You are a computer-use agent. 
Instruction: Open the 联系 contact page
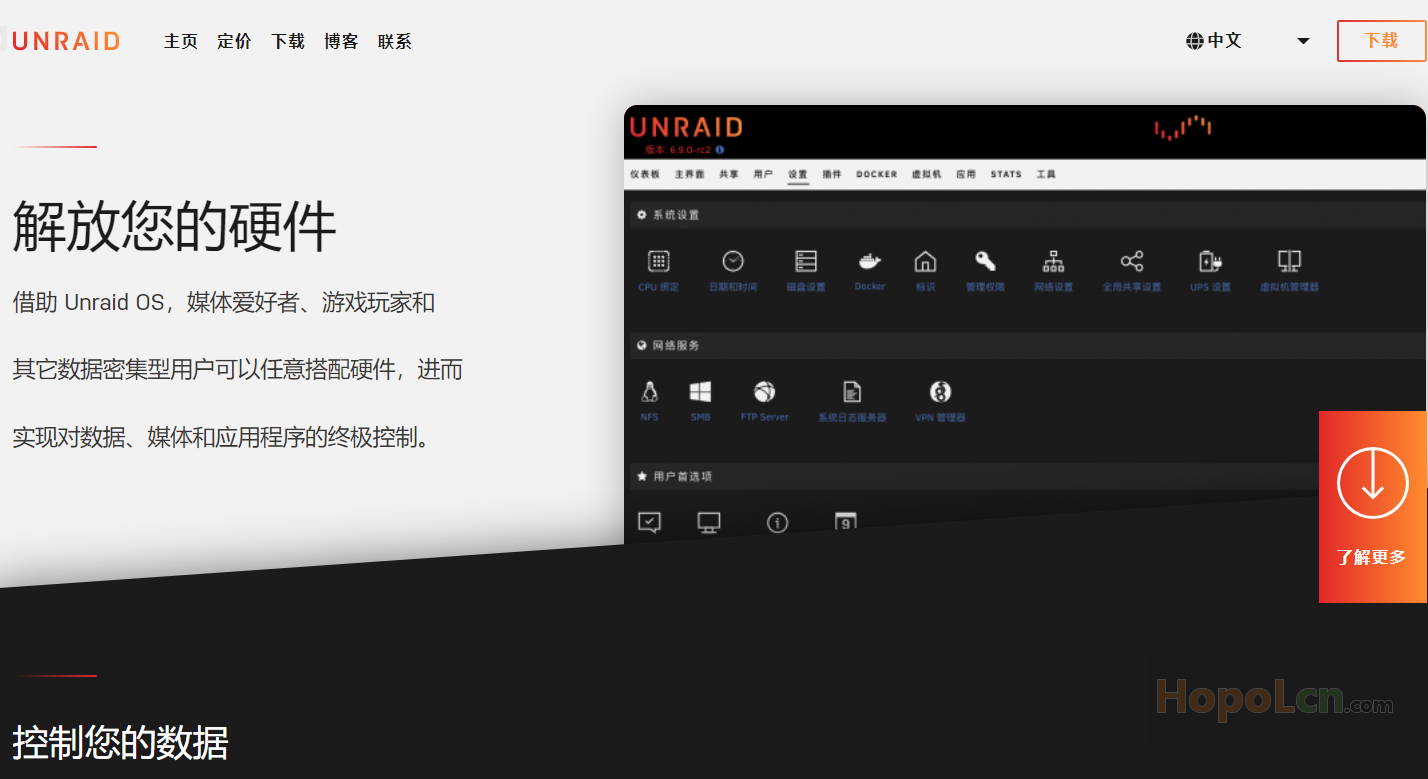point(395,41)
